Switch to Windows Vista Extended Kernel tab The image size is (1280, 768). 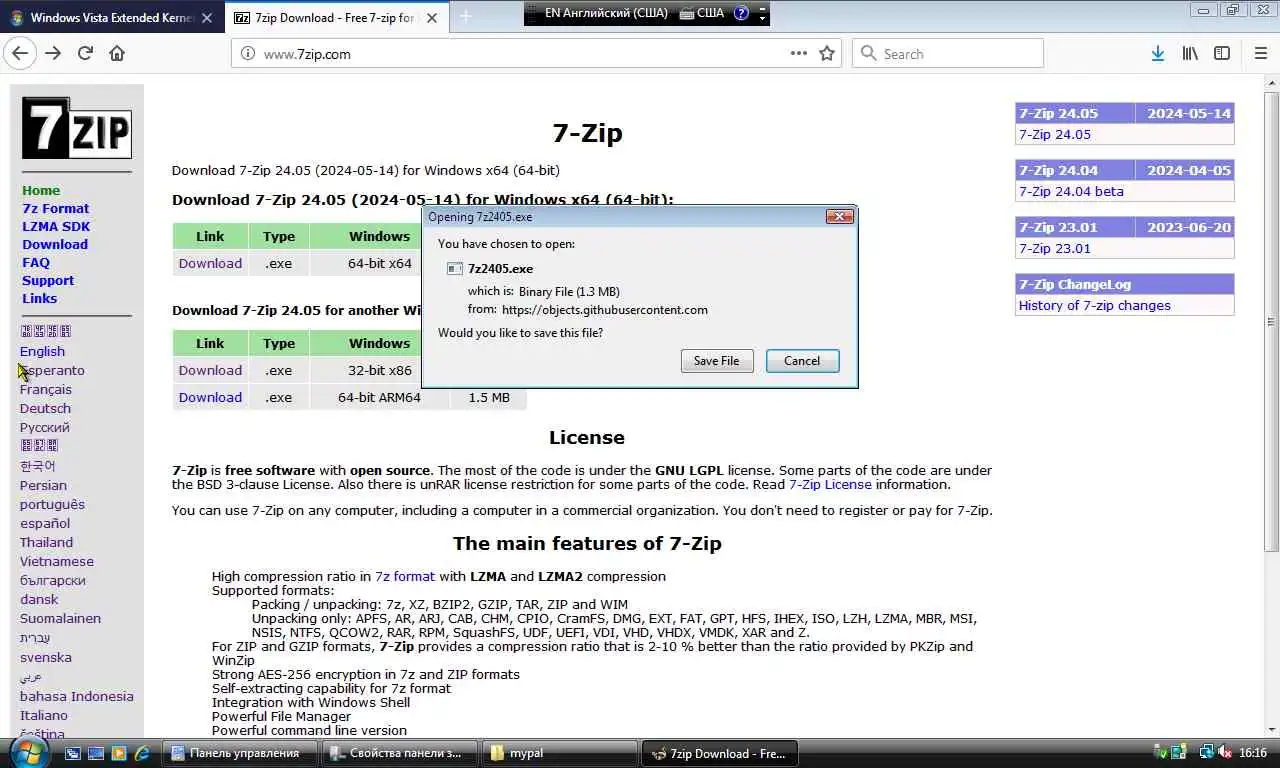[x=111, y=17]
